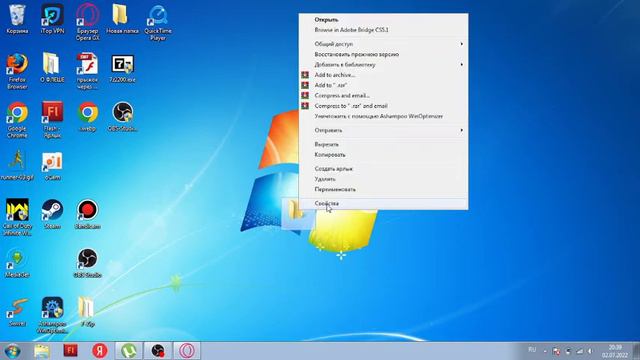Select the Google Chrome desktop shortcut
This screenshot has height=360, width=640.
[17, 120]
